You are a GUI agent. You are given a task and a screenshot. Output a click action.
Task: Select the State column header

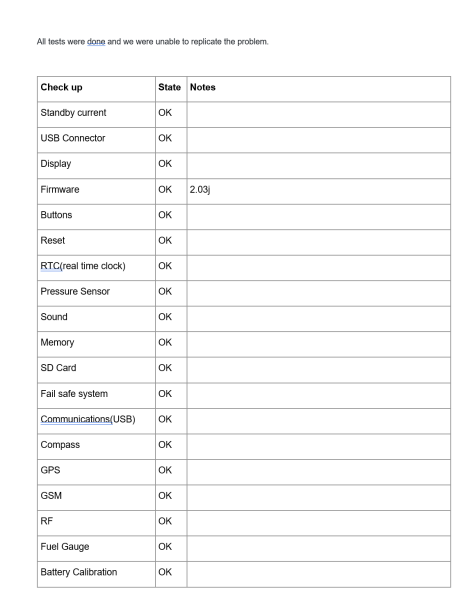tap(171, 89)
